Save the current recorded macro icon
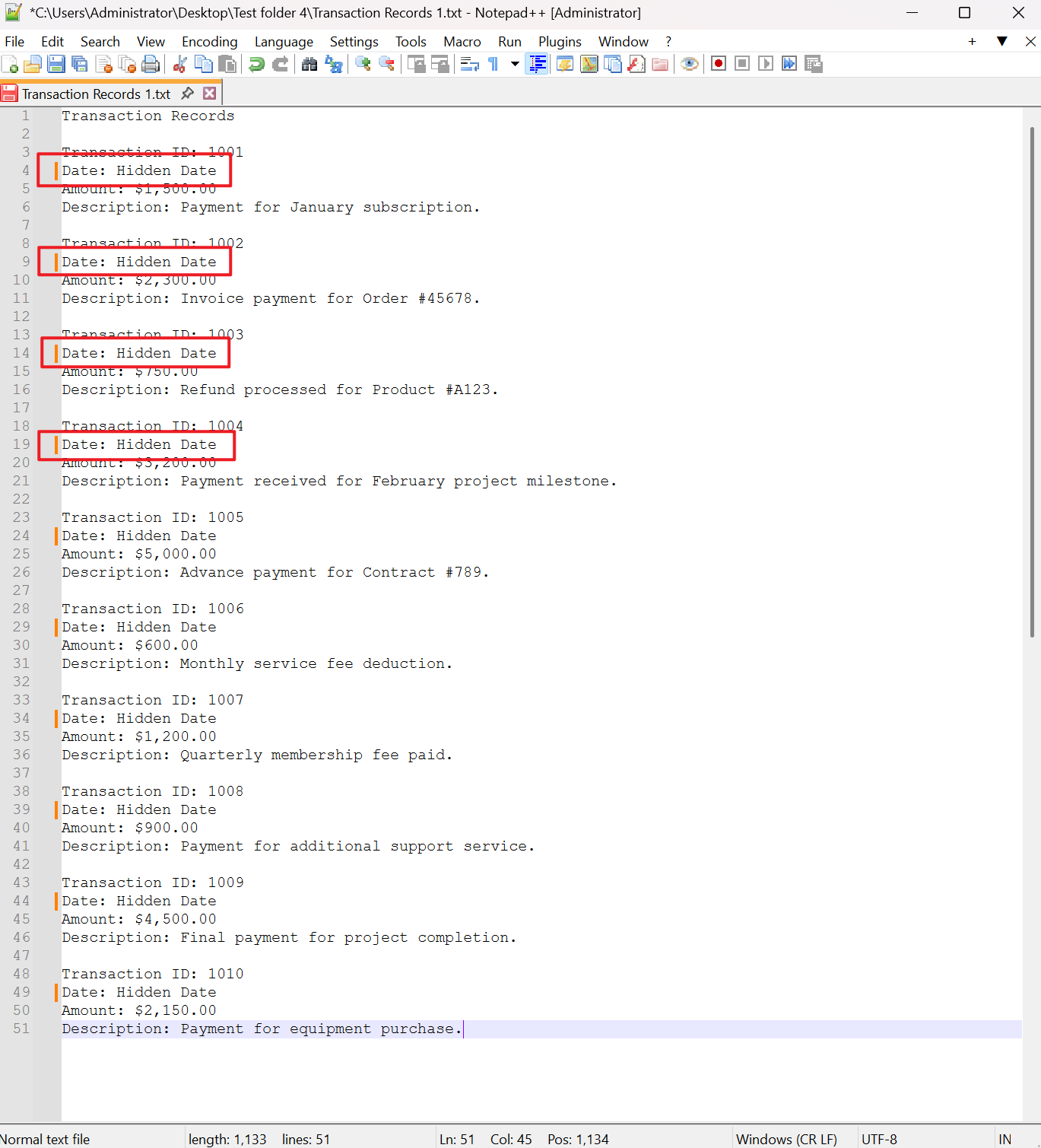The height and width of the screenshot is (1148, 1041). [814, 64]
